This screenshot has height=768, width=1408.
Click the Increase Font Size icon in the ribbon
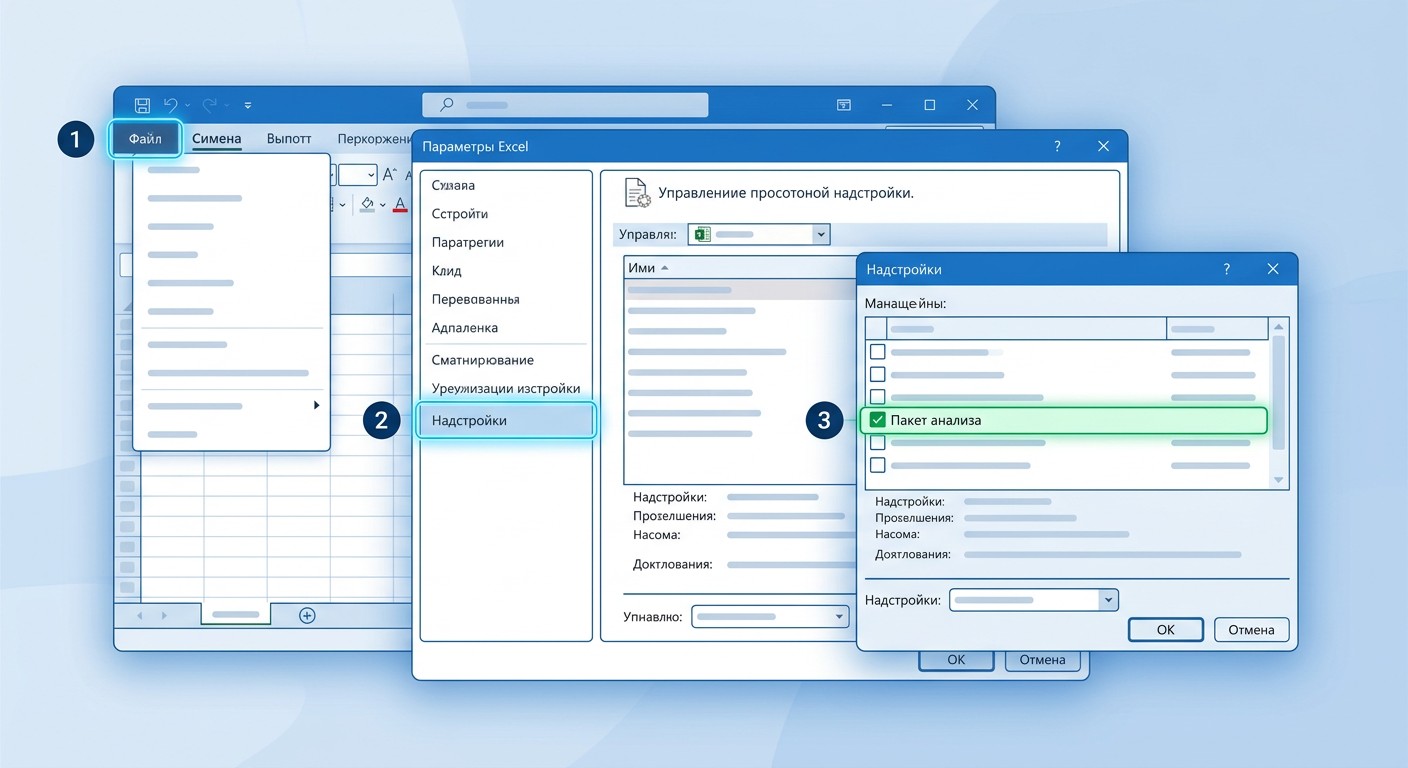point(391,175)
